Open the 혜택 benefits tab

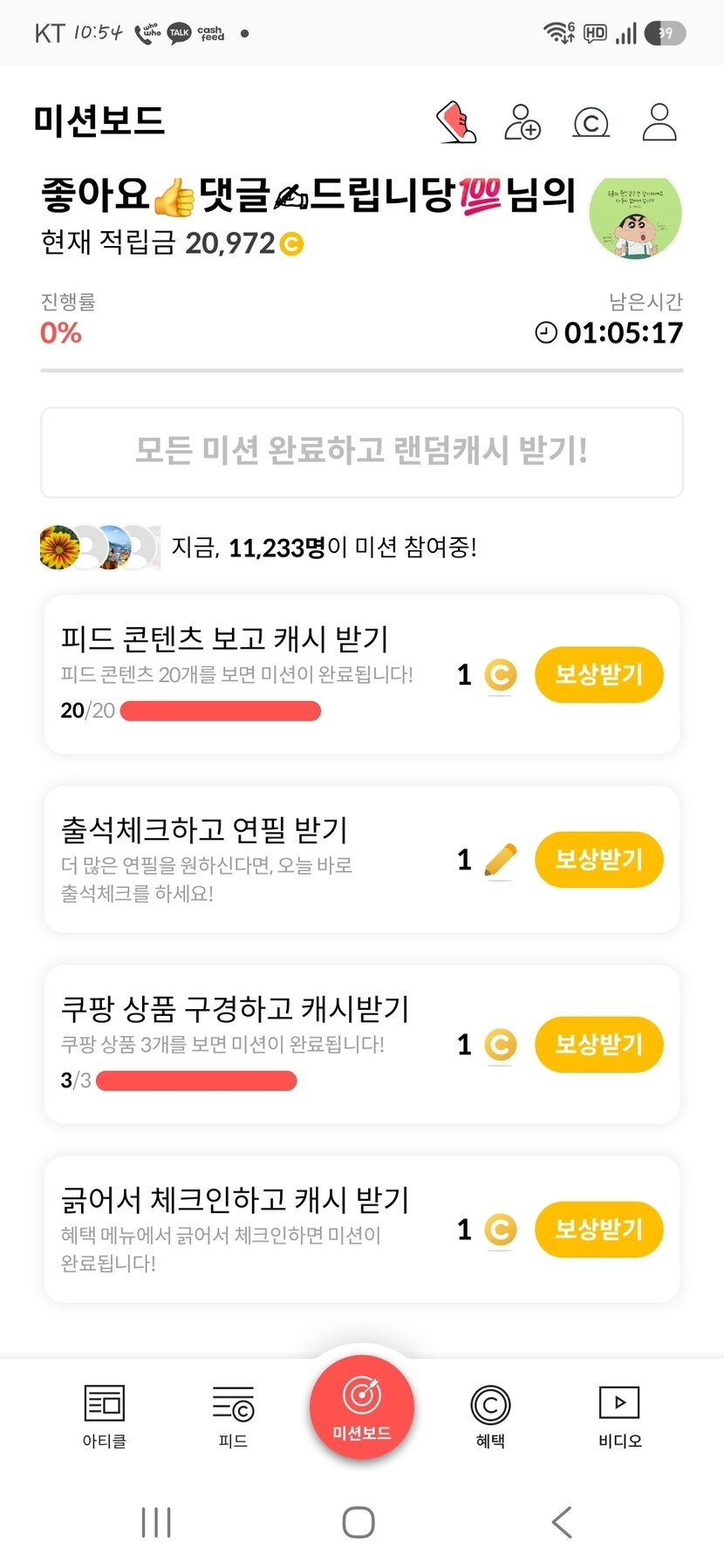(x=490, y=1416)
